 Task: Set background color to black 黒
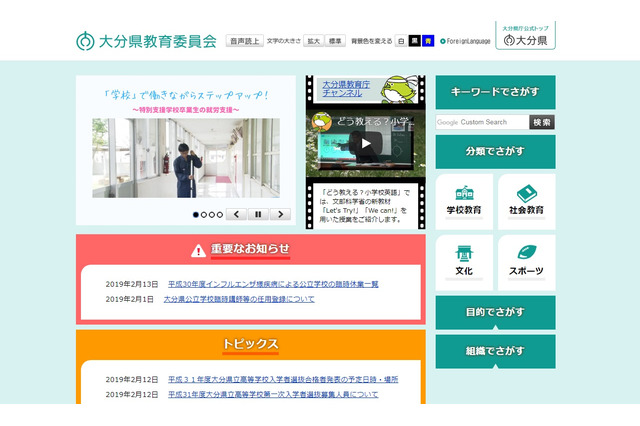pos(414,41)
